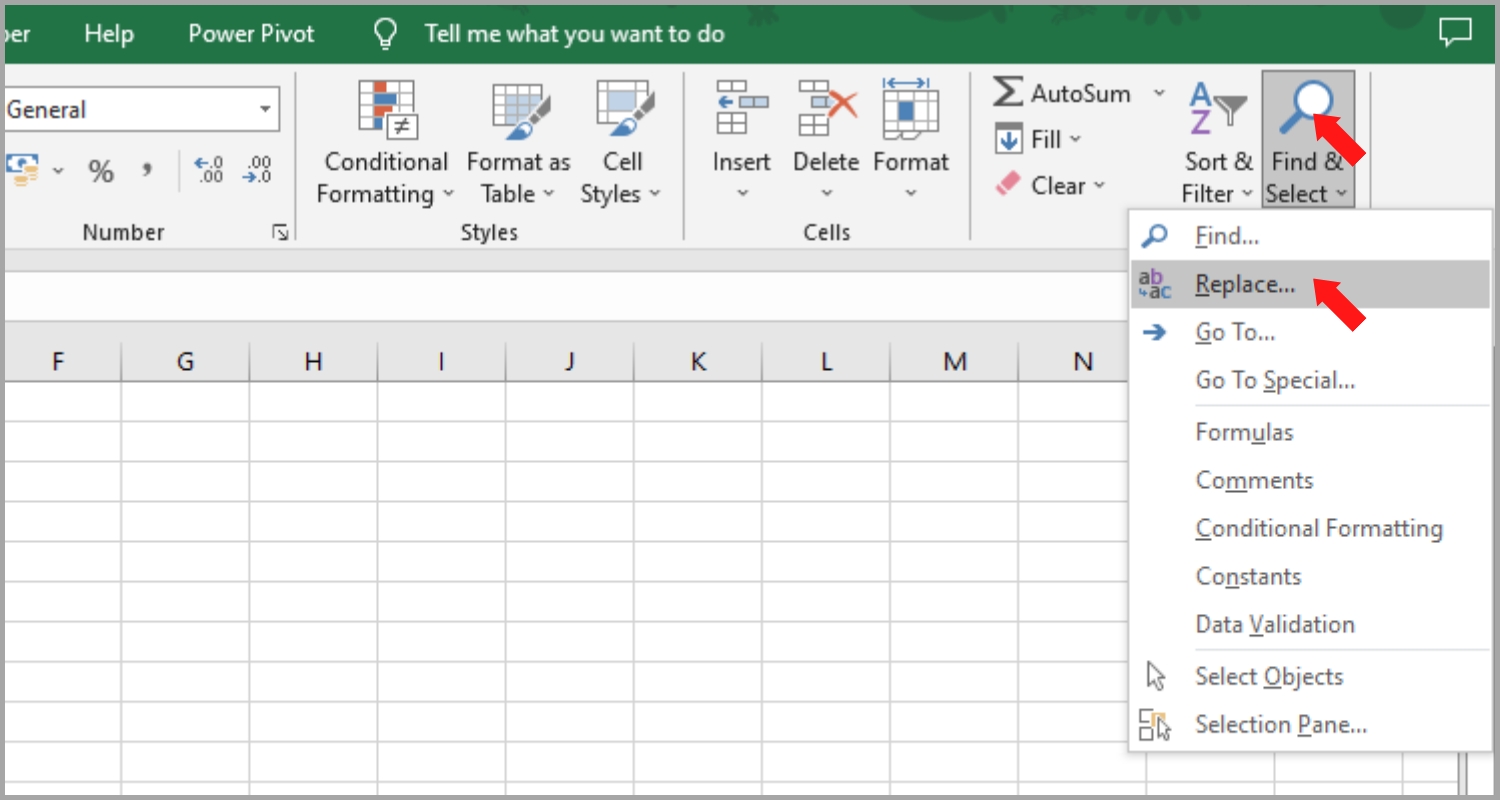Click the Delete cells icon
The height and width of the screenshot is (800, 1500).
[826, 108]
